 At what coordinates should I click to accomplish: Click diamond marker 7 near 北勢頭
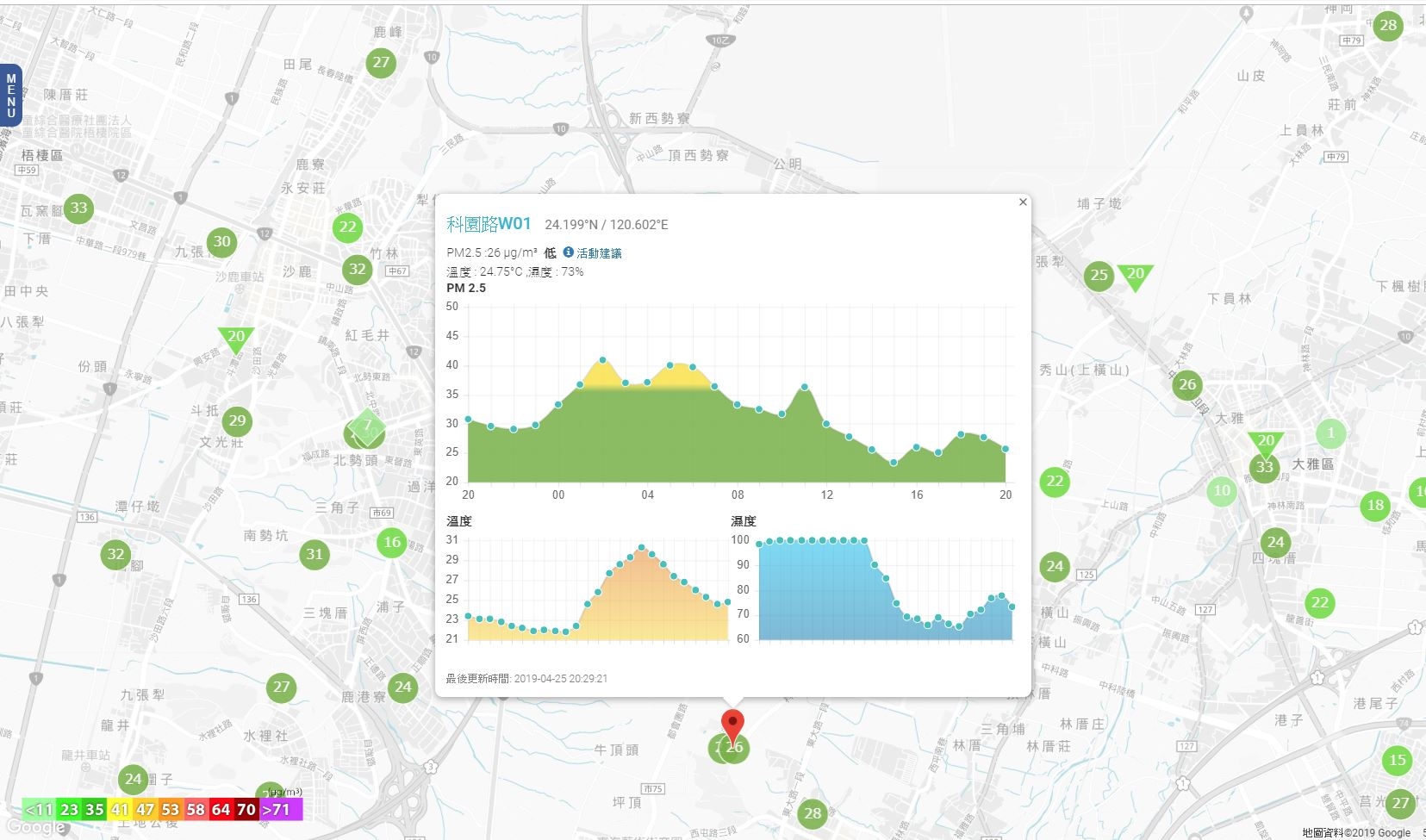[366, 426]
